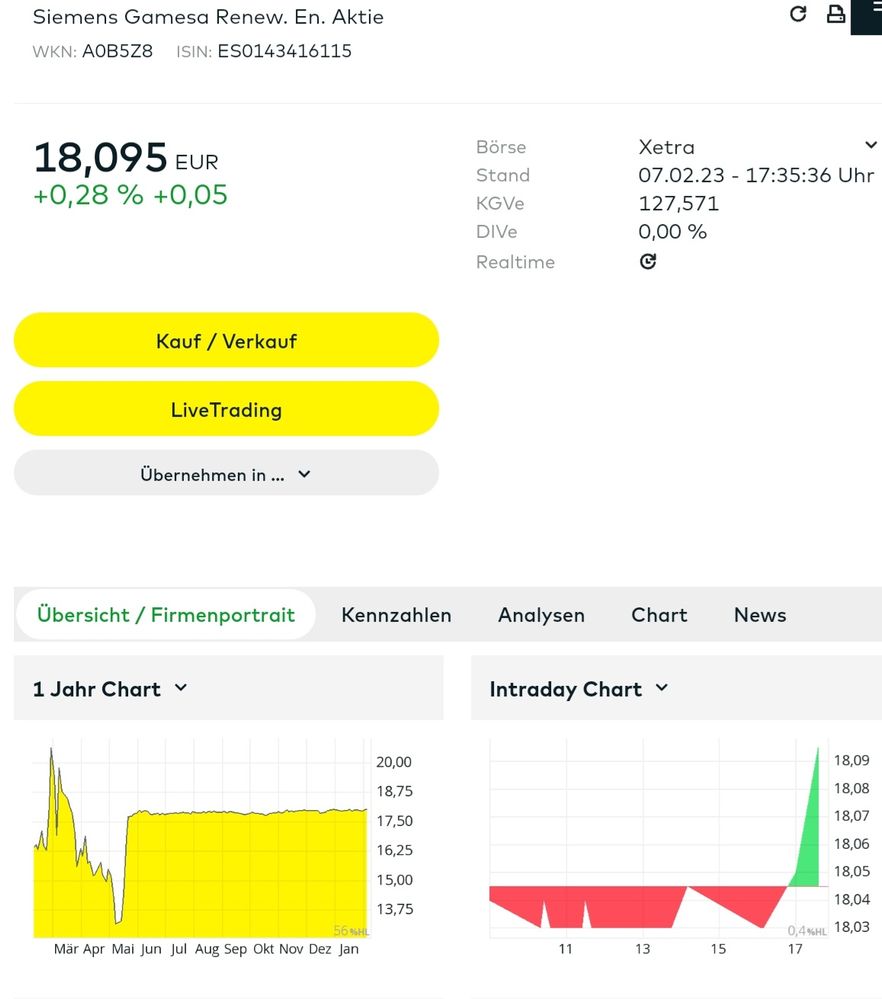Click the intraday red-green price chart
The height and width of the screenshot is (999, 882).
(658, 838)
